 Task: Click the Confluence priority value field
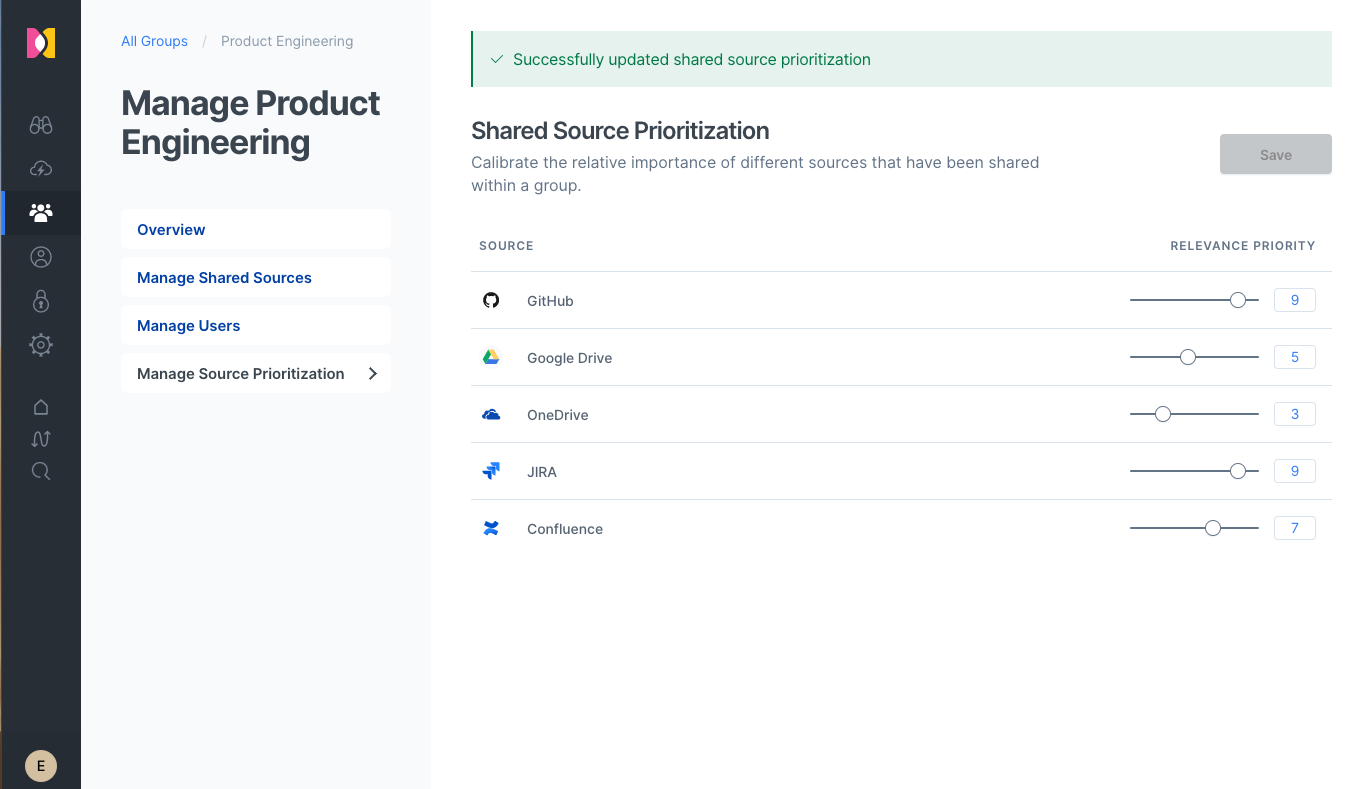pyautogui.click(x=1295, y=528)
